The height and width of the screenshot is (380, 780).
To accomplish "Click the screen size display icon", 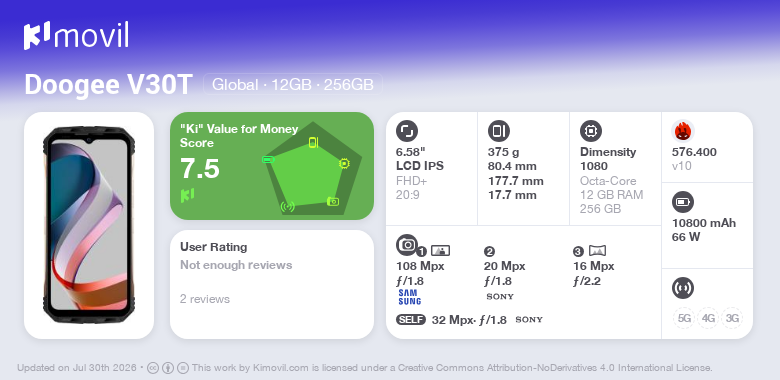I will tap(406, 131).
